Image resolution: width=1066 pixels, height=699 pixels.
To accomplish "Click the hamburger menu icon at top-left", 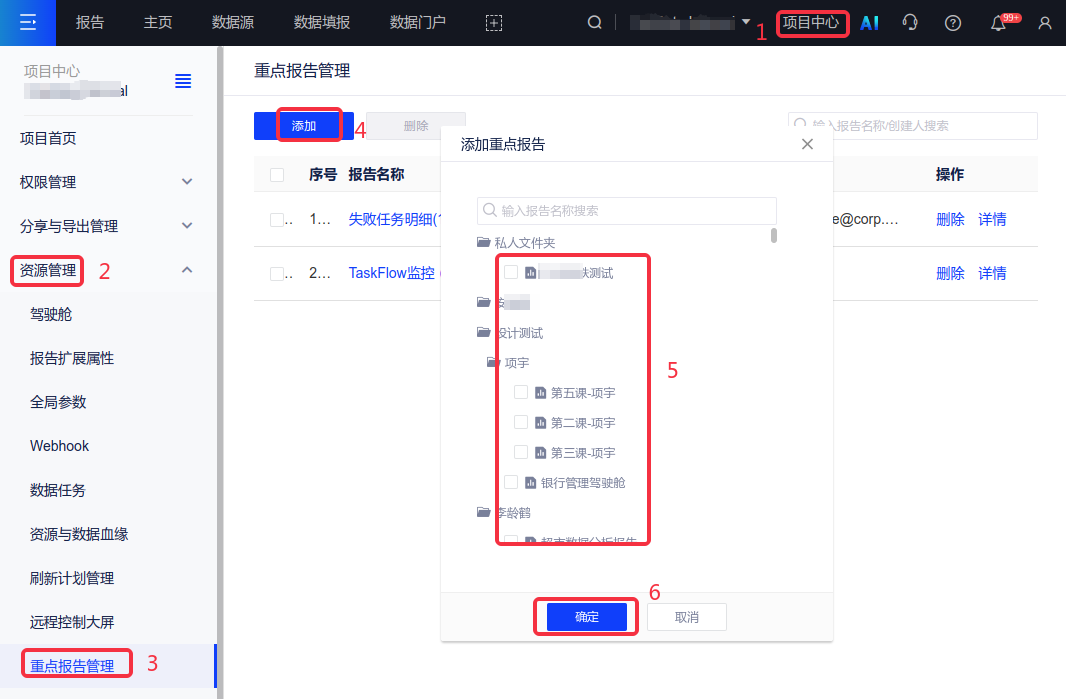I will click(28, 22).
